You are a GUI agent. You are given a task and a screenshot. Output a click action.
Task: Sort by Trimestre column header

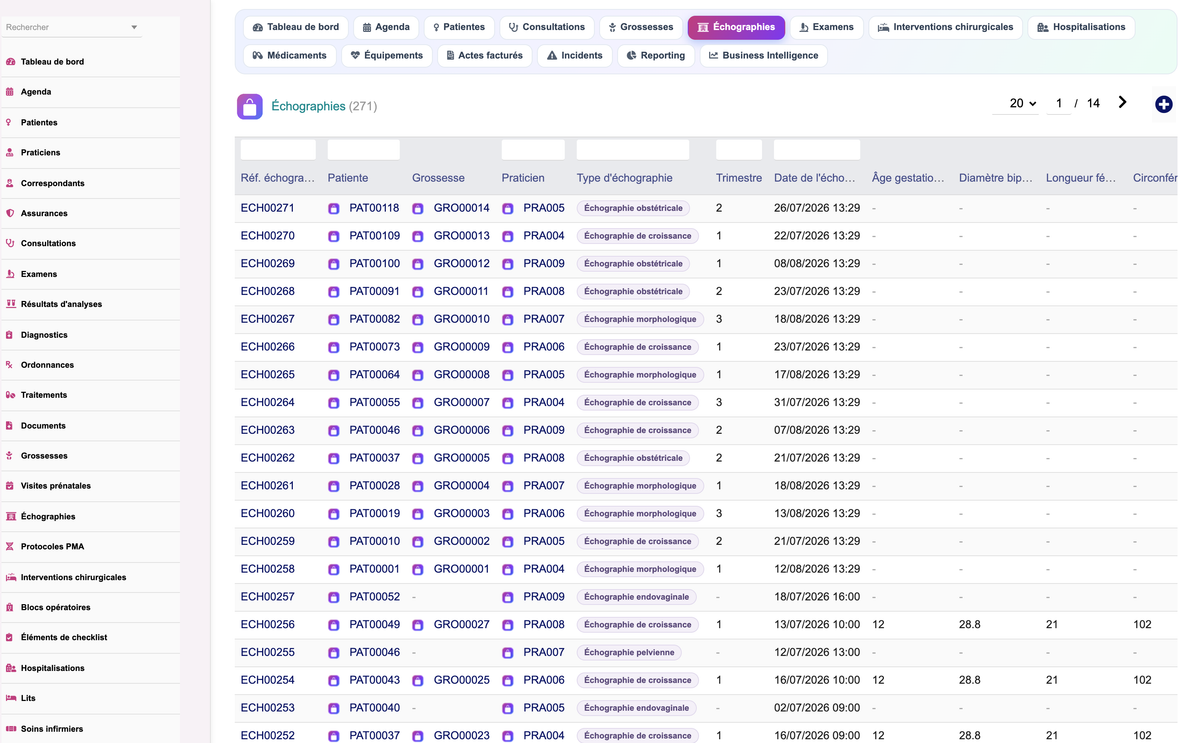(x=739, y=178)
